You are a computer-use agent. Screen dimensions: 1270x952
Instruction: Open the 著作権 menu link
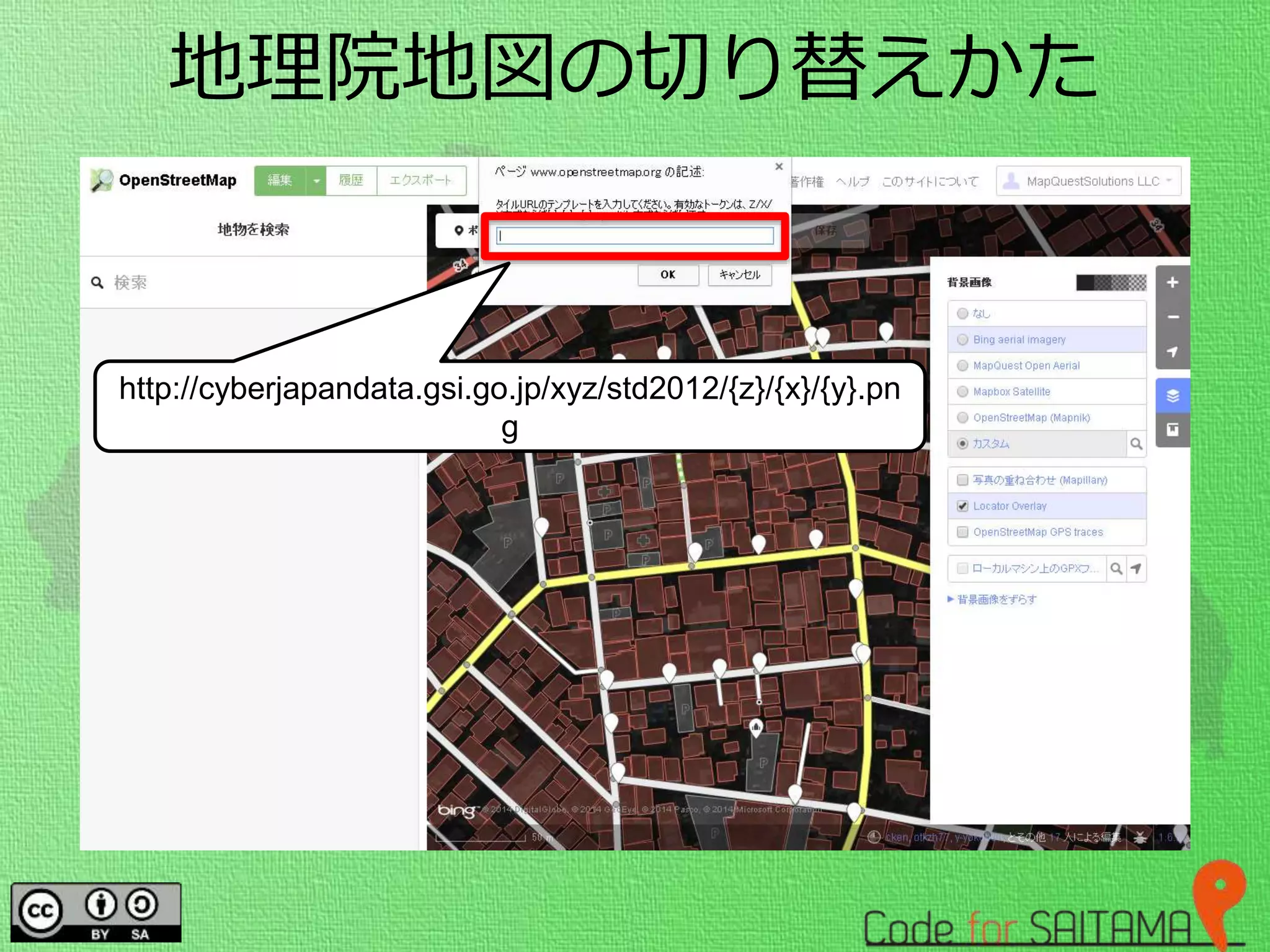click(808, 182)
